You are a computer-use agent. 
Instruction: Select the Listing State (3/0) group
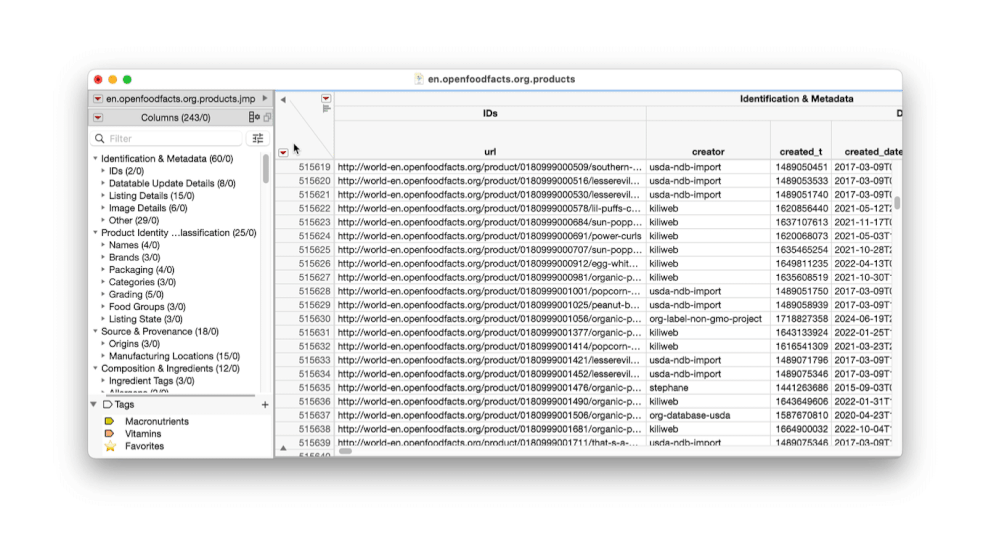(x=146, y=319)
